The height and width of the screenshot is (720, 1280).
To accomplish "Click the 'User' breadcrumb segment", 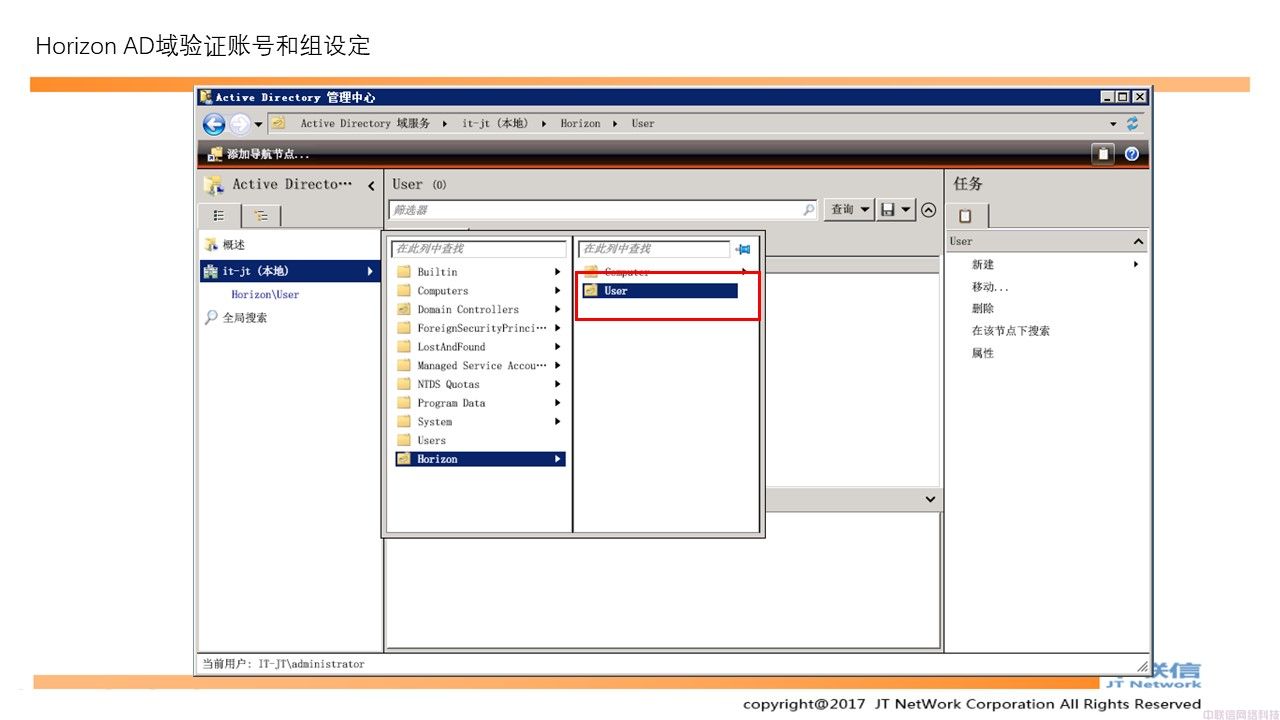I will 643,123.
